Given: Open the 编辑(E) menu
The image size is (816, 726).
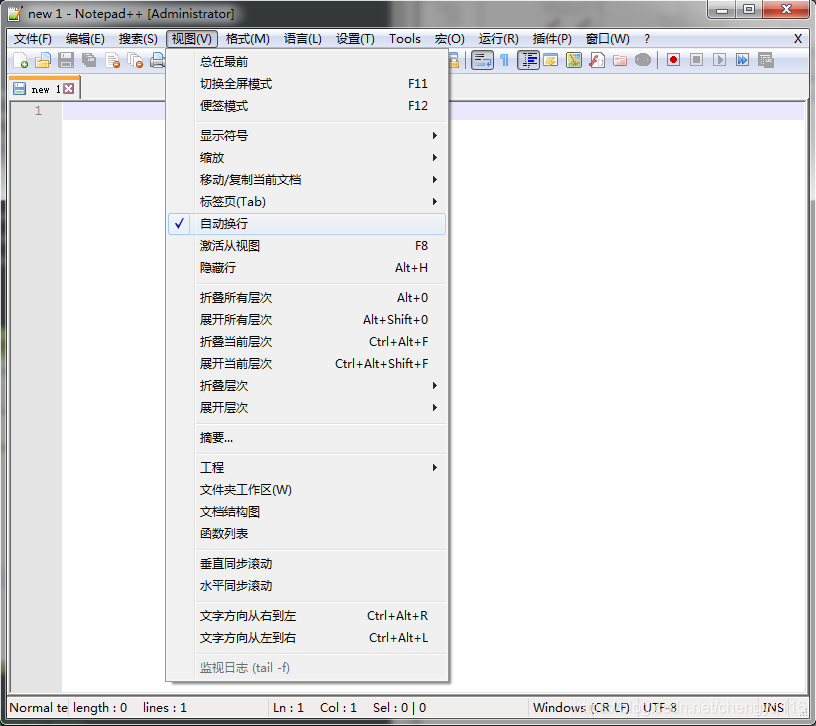Looking at the screenshot, I should pyautogui.click(x=85, y=39).
